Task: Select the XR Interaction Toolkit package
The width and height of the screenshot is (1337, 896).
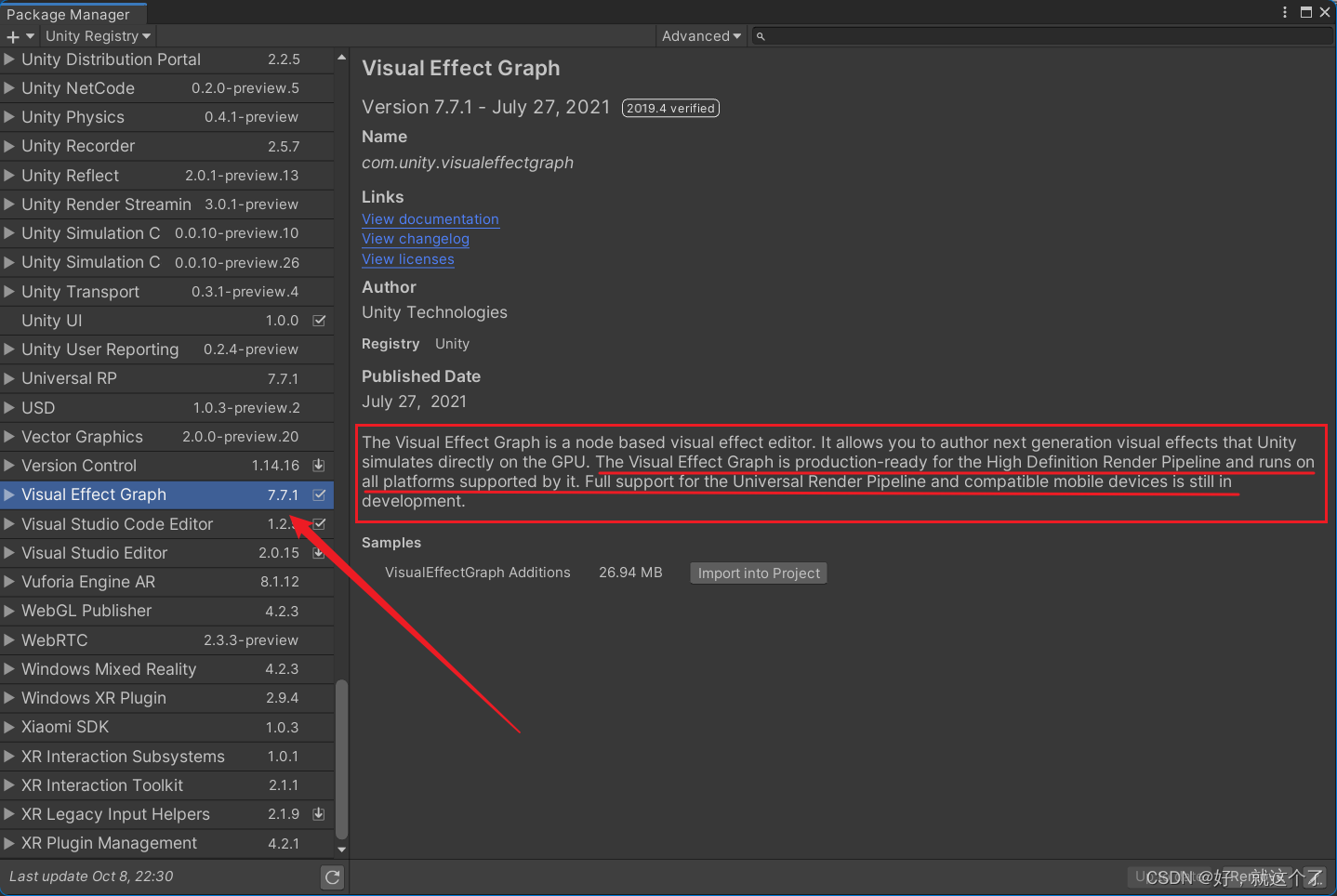Action: pos(166,785)
